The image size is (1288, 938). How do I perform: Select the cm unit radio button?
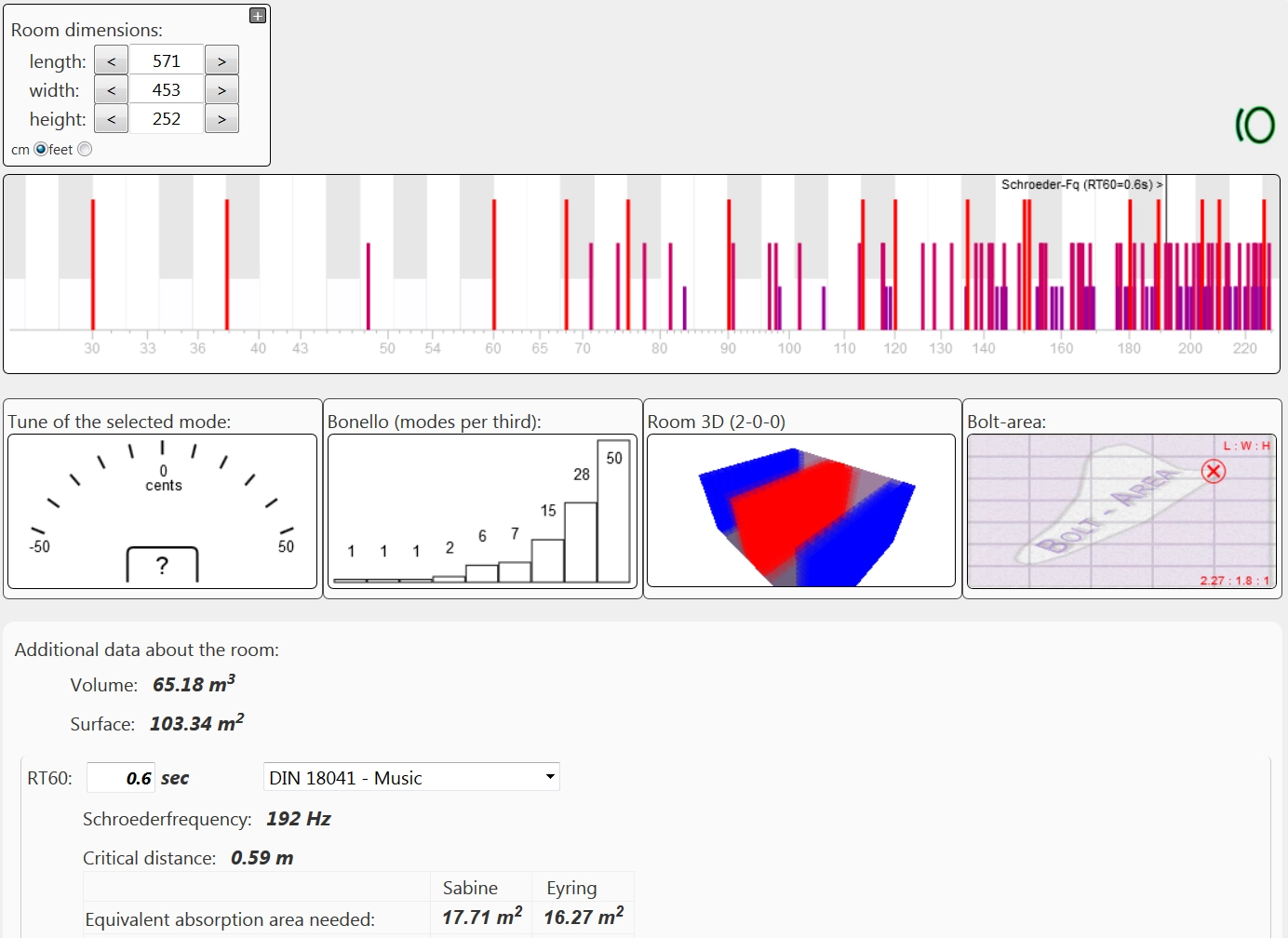(x=40, y=149)
